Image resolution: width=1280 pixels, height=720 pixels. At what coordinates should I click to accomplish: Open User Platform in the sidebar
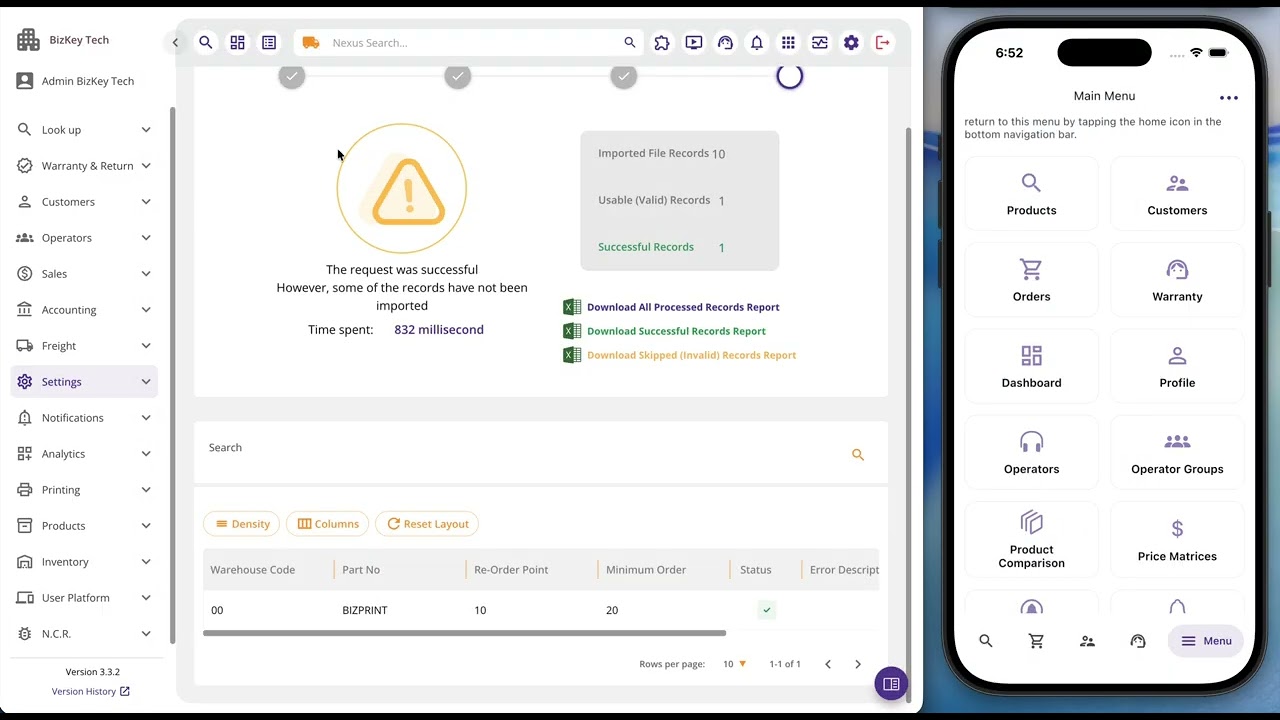tap(85, 598)
